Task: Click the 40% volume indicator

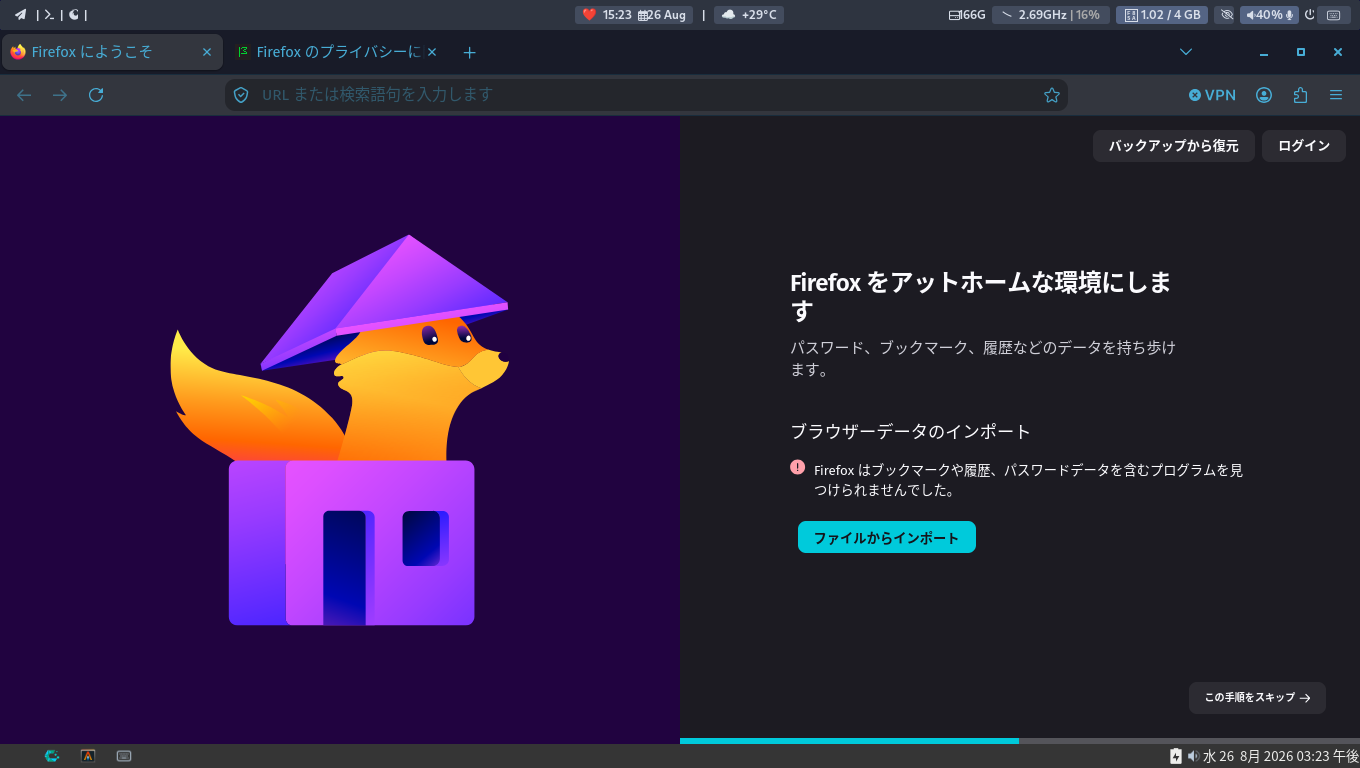Action: (x=1269, y=15)
